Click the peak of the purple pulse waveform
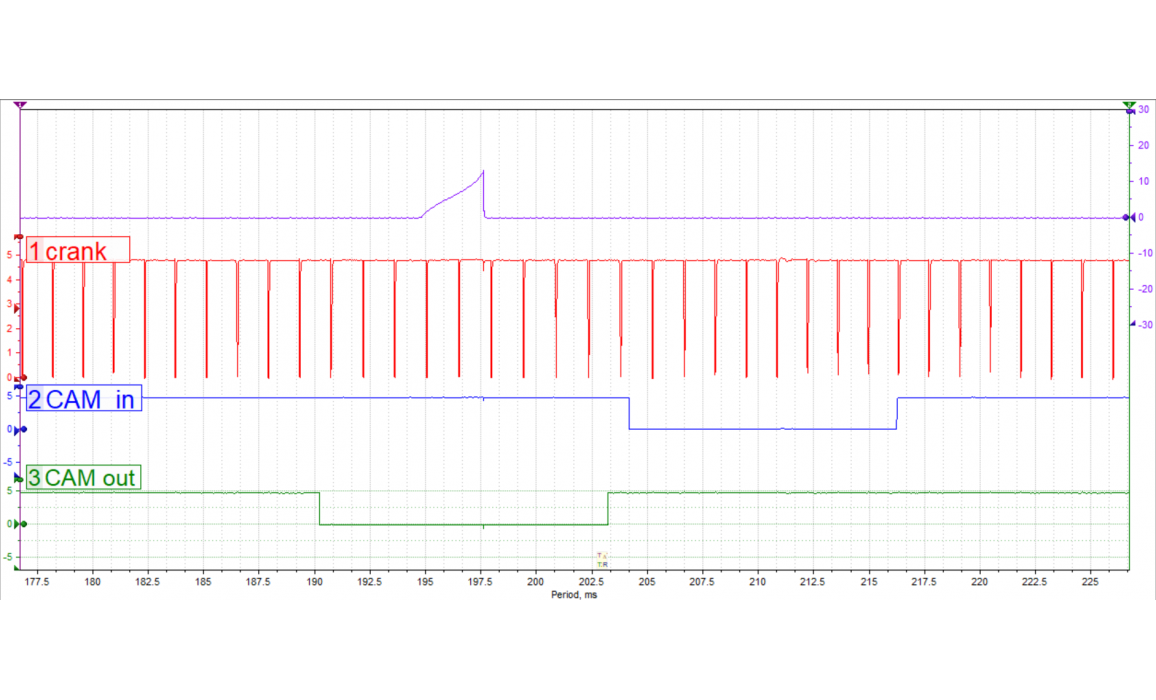 [x=483, y=172]
